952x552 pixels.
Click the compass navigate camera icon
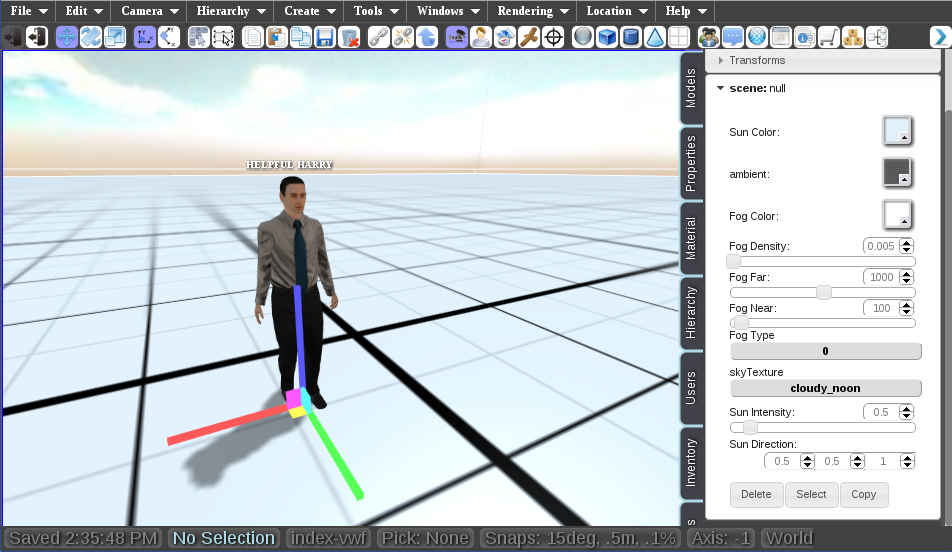click(505, 37)
